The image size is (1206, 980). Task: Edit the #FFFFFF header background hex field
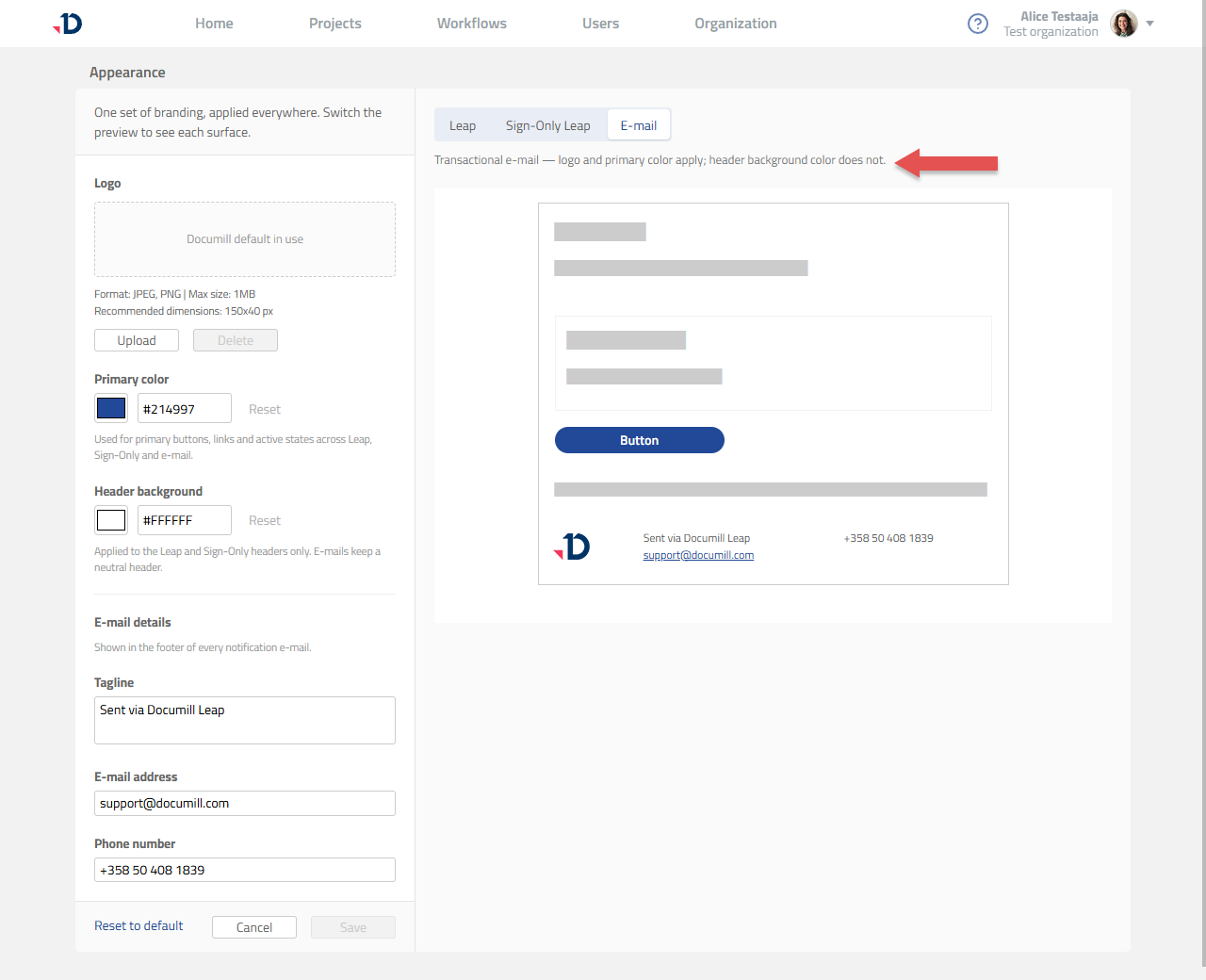coord(185,520)
